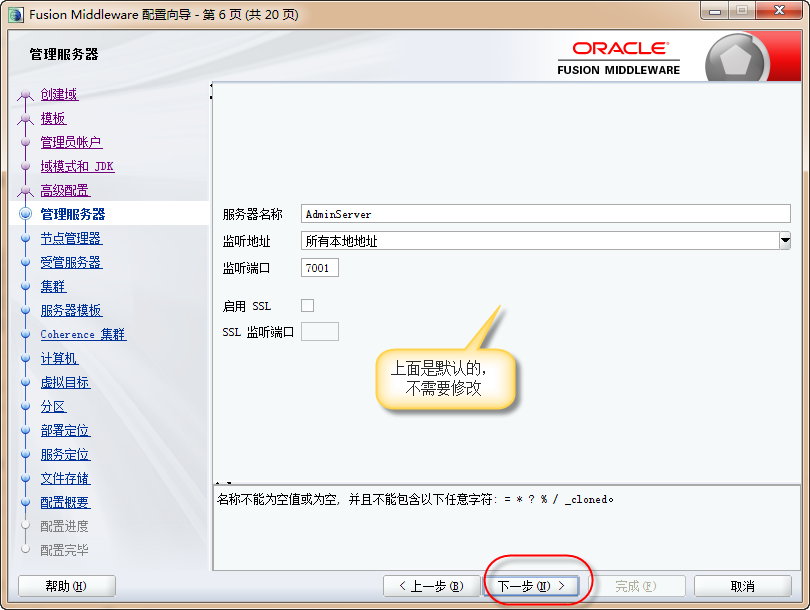This screenshot has height=610, width=810.
Task: Click the 服务器模板 step bullet icon
Action: [x=25, y=310]
